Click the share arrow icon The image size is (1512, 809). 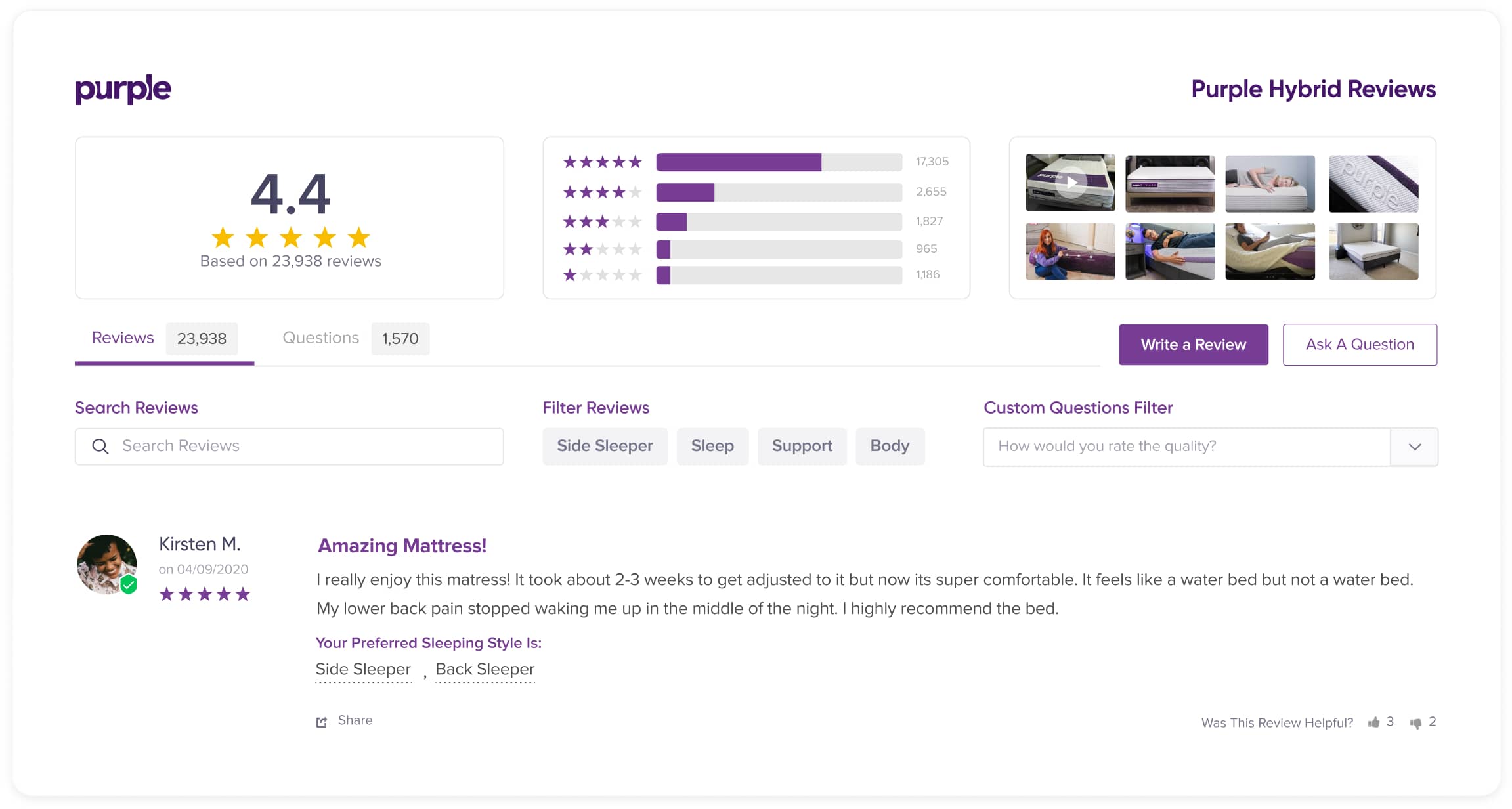322,722
